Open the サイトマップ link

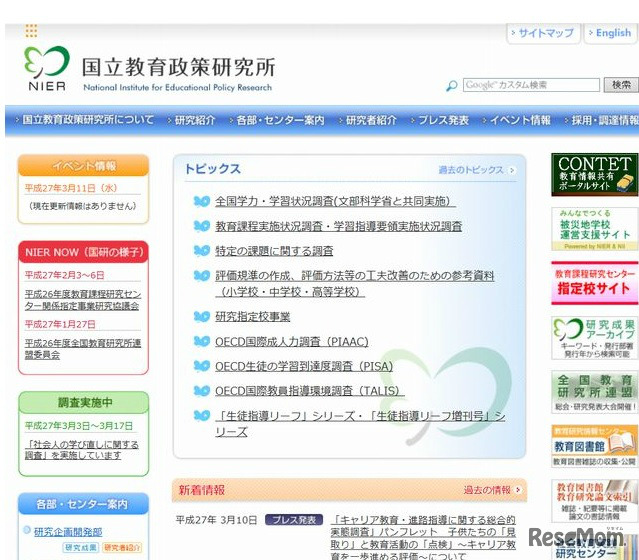[543, 33]
